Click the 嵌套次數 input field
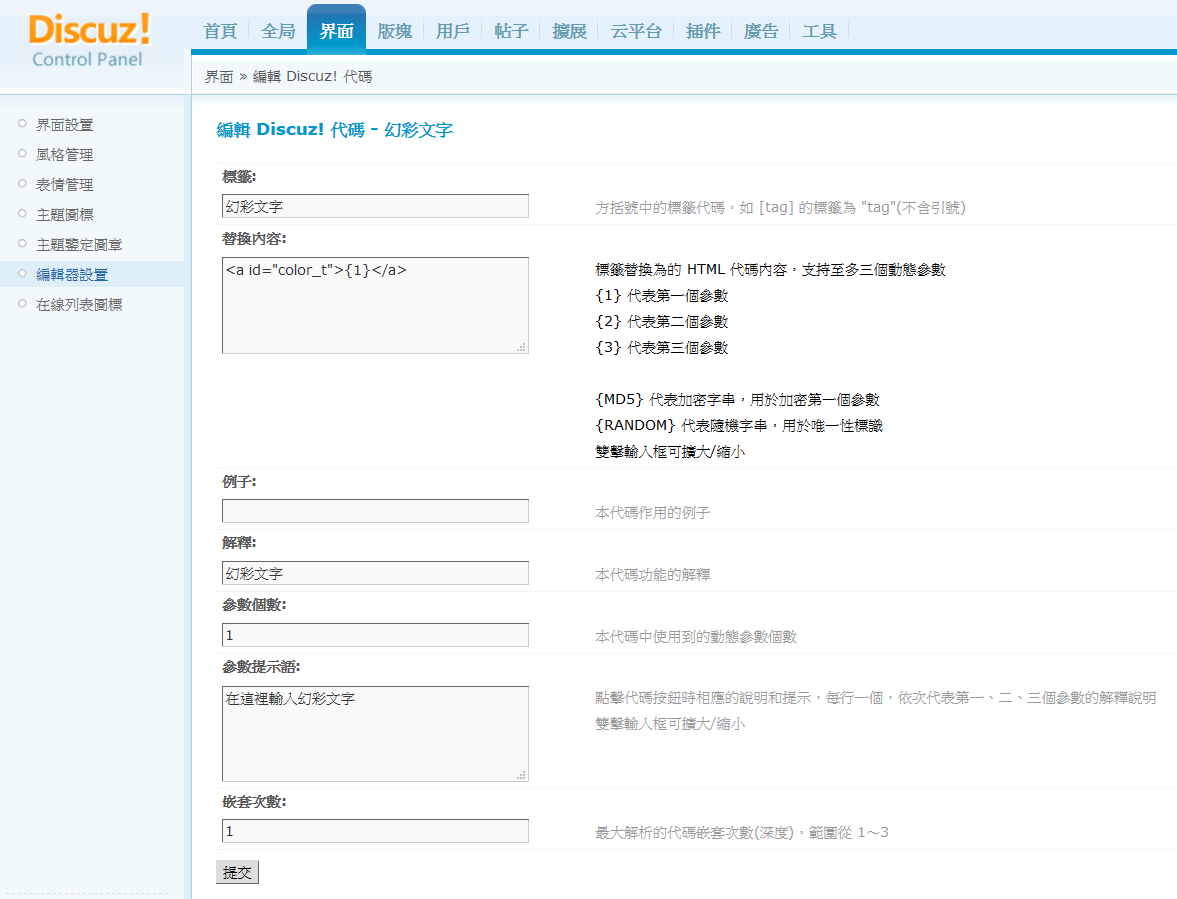Image resolution: width=1177 pixels, height=899 pixels. point(375,831)
